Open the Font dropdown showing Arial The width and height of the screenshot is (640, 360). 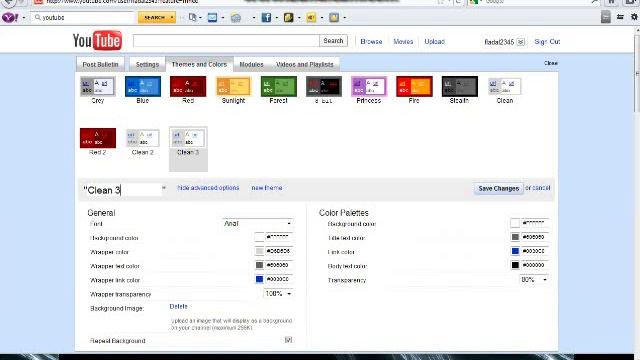click(x=258, y=224)
